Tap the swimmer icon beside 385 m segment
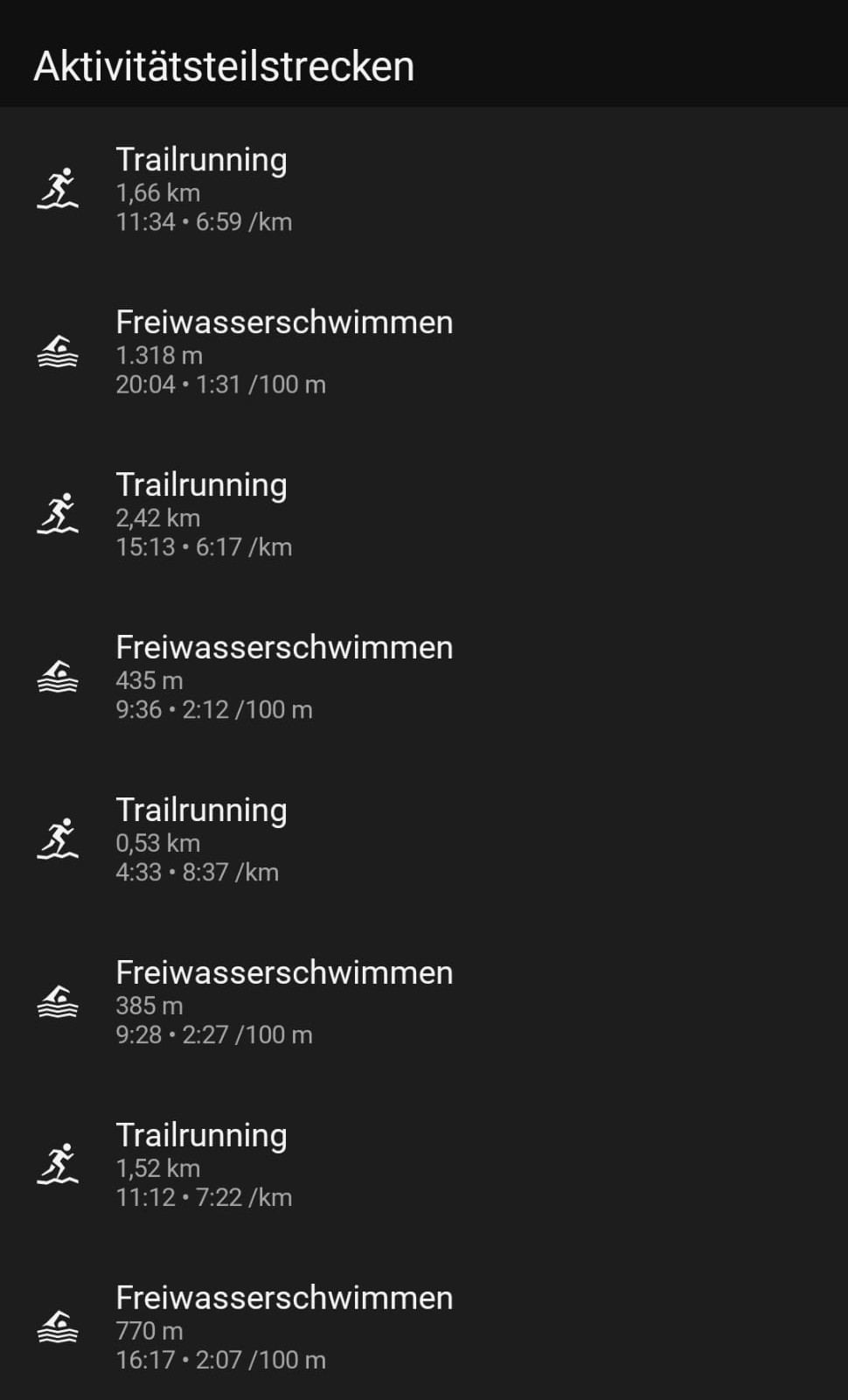848x1400 pixels. pyautogui.click(x=58, y=1002)
